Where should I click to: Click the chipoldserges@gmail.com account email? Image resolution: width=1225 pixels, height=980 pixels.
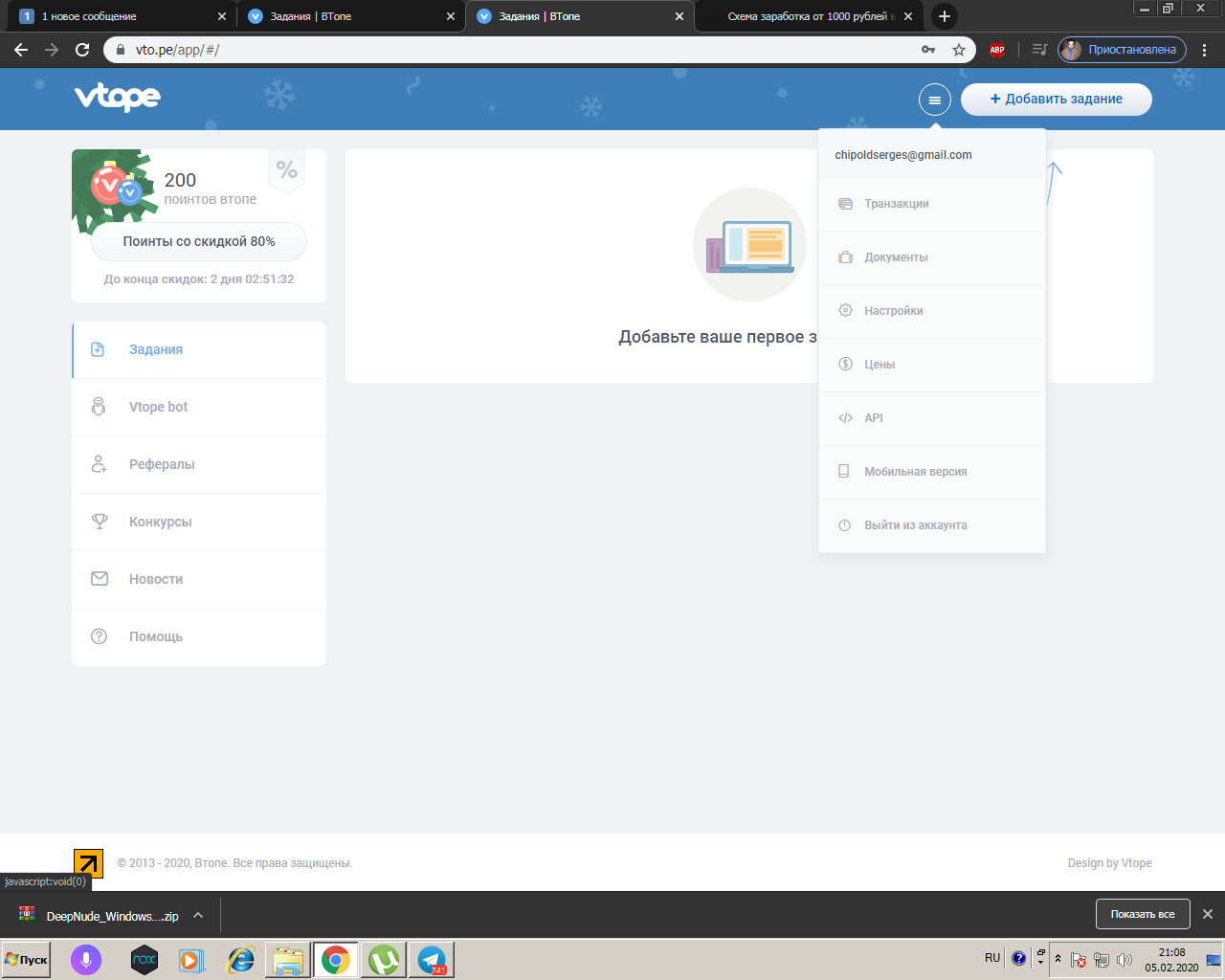(903, 155)
